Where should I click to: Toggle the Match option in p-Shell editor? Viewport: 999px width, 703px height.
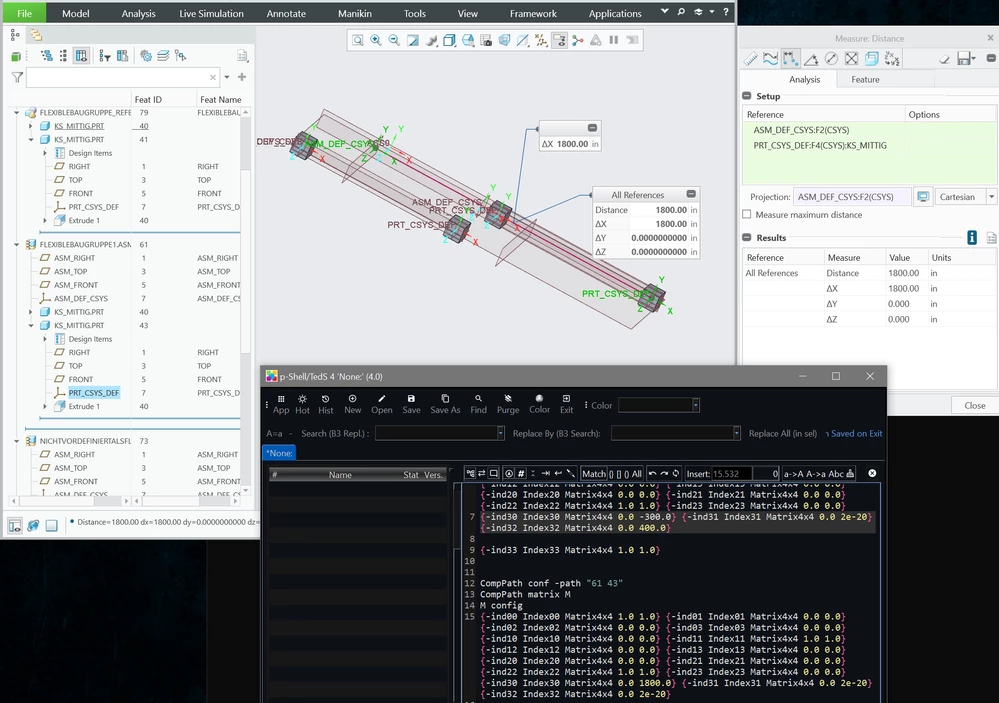(594, 474)
